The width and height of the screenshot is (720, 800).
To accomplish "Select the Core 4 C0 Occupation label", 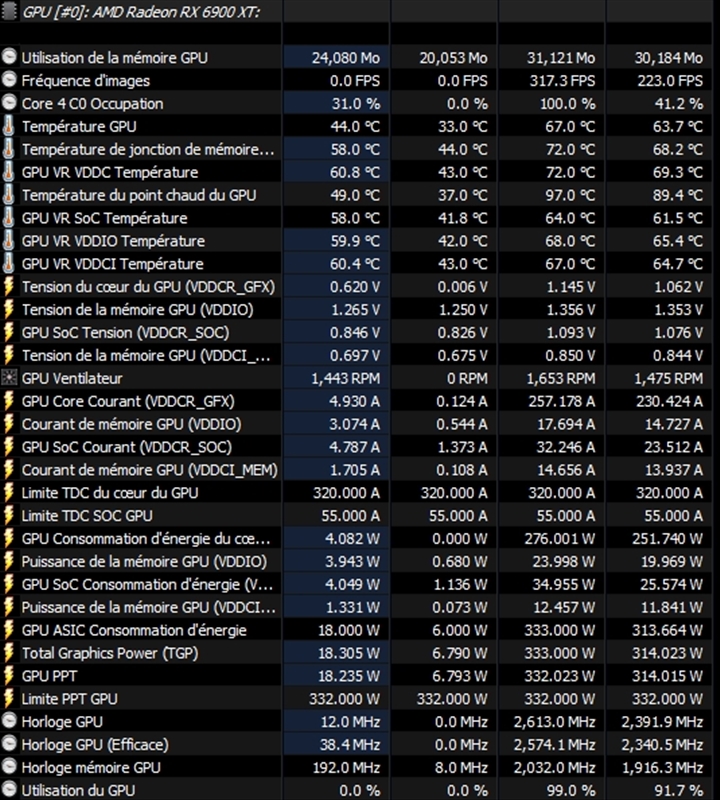I will (x=92, y=104).
